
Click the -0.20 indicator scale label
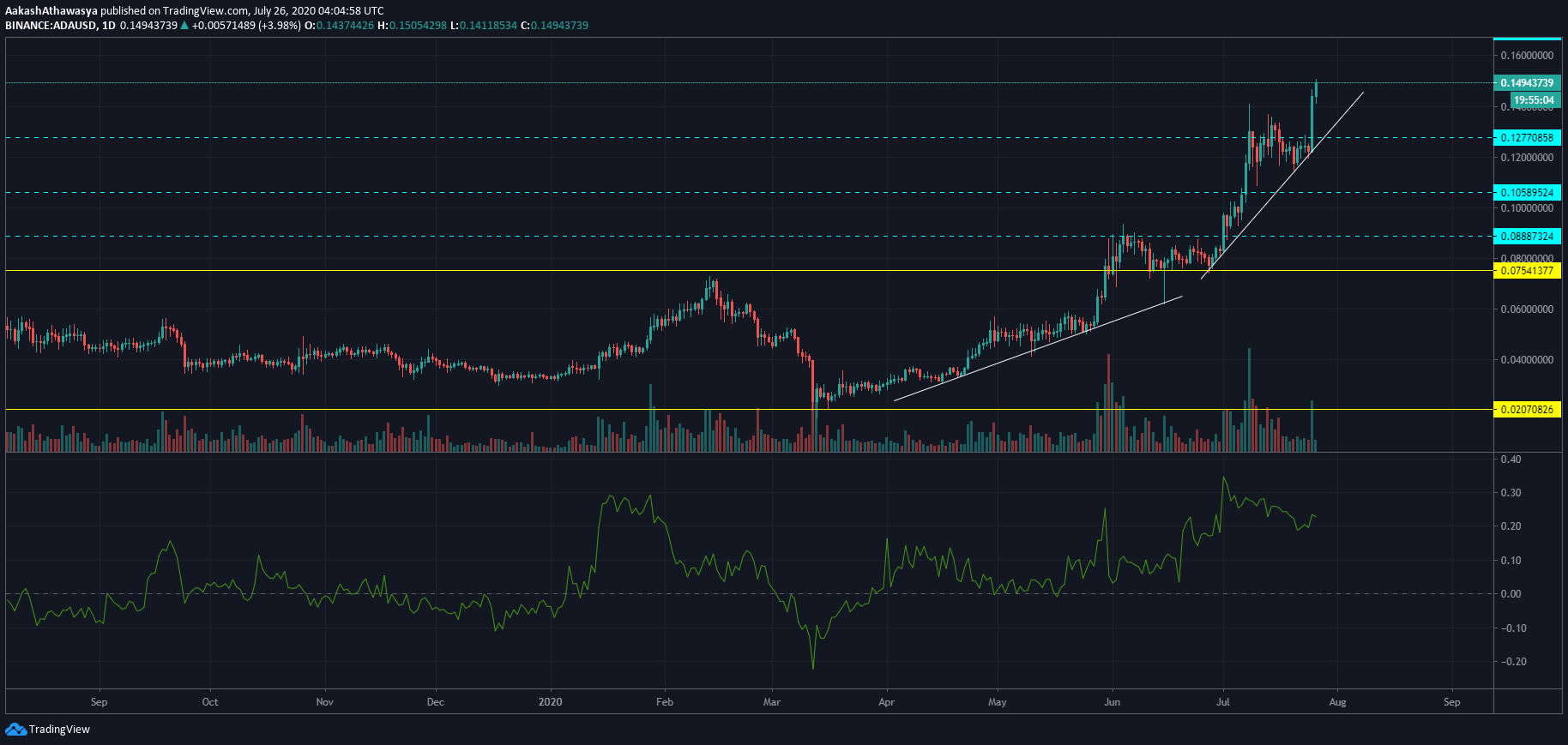point(1513,662)
